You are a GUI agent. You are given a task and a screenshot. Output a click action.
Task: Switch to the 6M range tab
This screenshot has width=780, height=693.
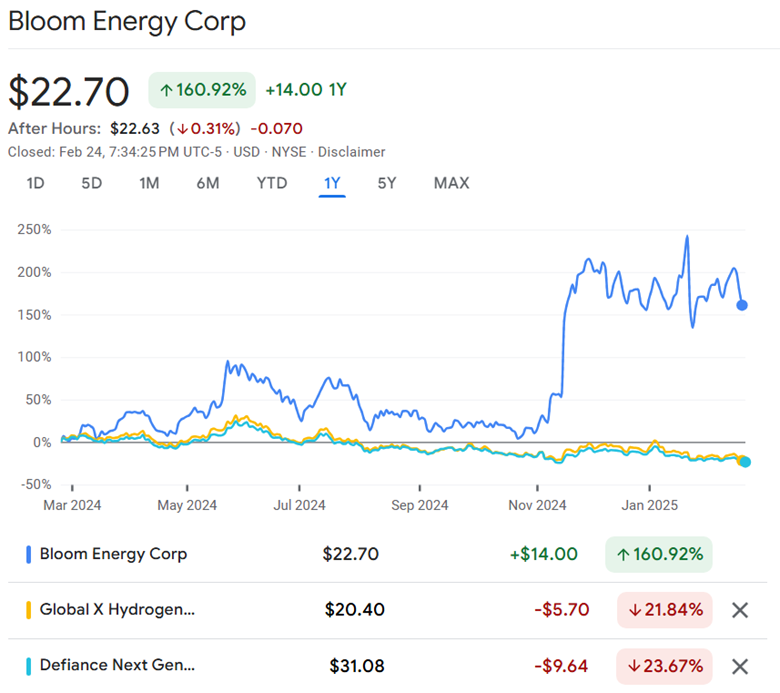pos(208,184)
